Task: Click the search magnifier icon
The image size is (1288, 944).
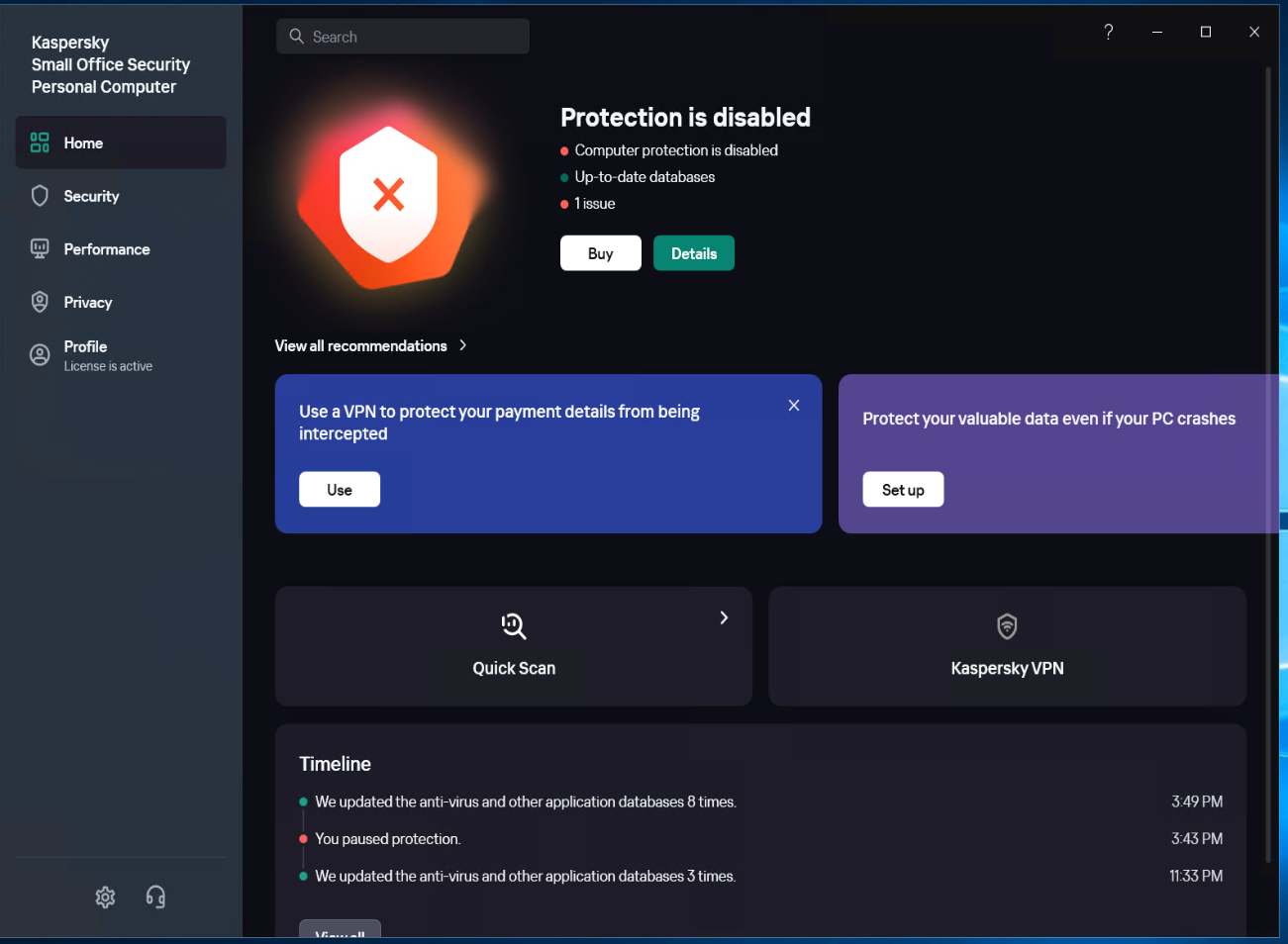Action: (x=296, y=37)
